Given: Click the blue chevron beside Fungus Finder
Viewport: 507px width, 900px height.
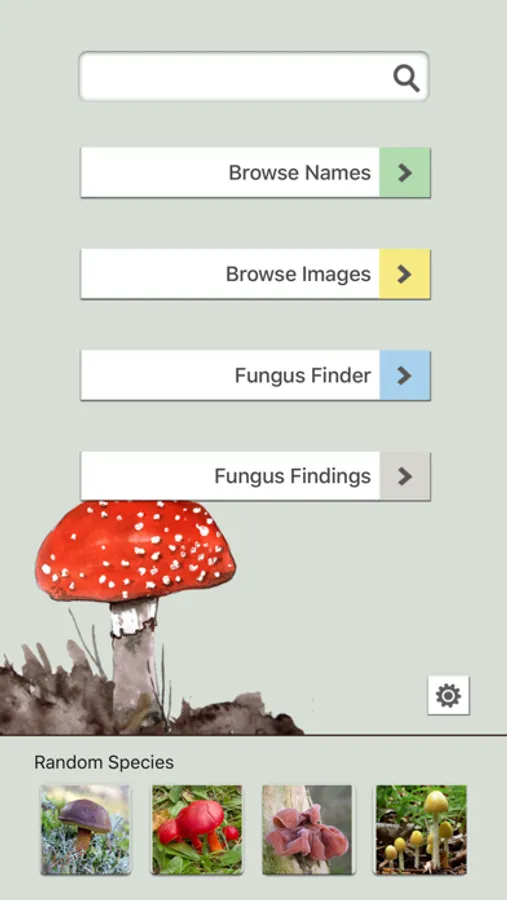Looking at the screenshot, I should pyautogui.click(x=405, y=375).
